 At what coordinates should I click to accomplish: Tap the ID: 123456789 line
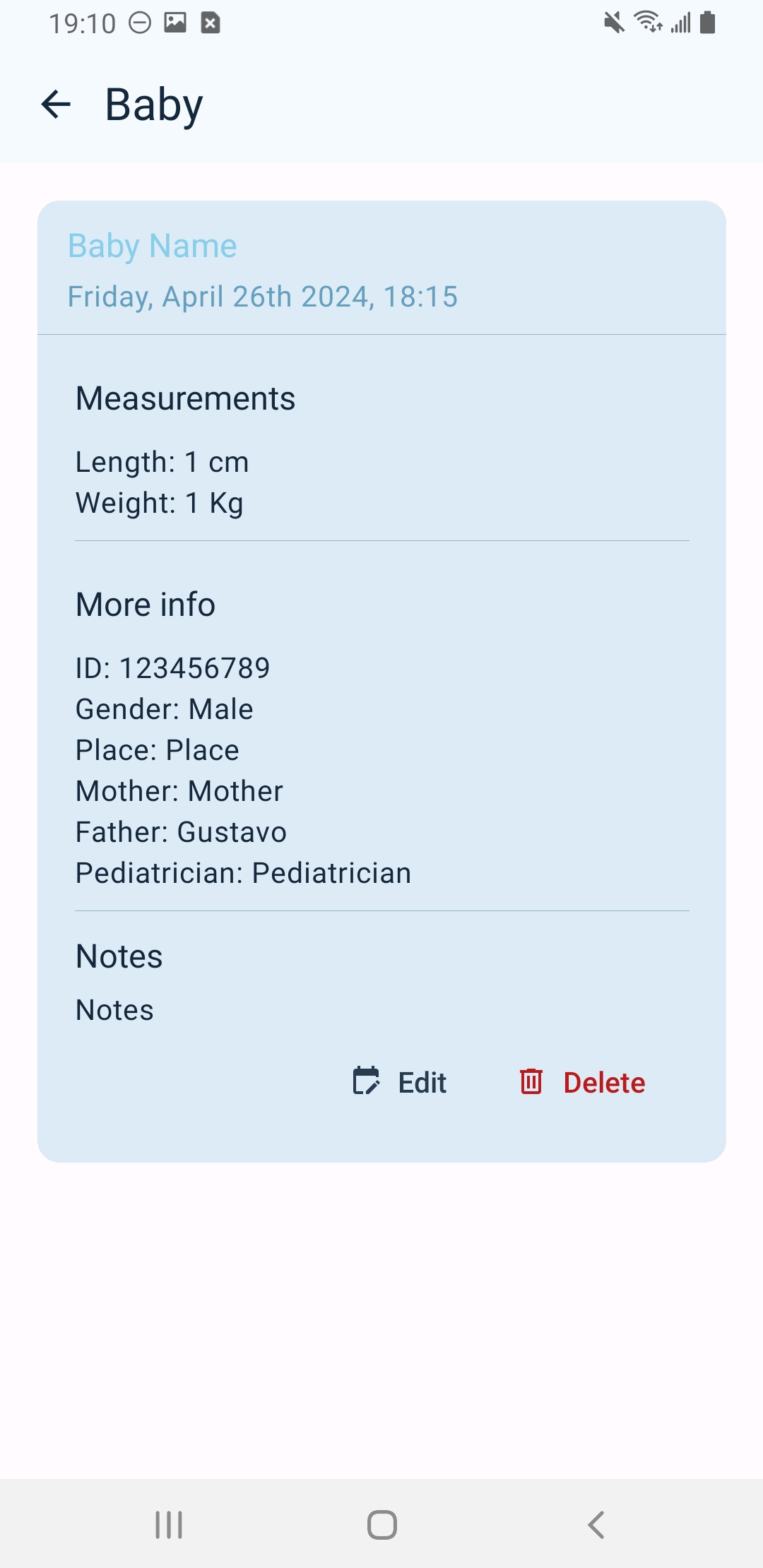point(172,668)
